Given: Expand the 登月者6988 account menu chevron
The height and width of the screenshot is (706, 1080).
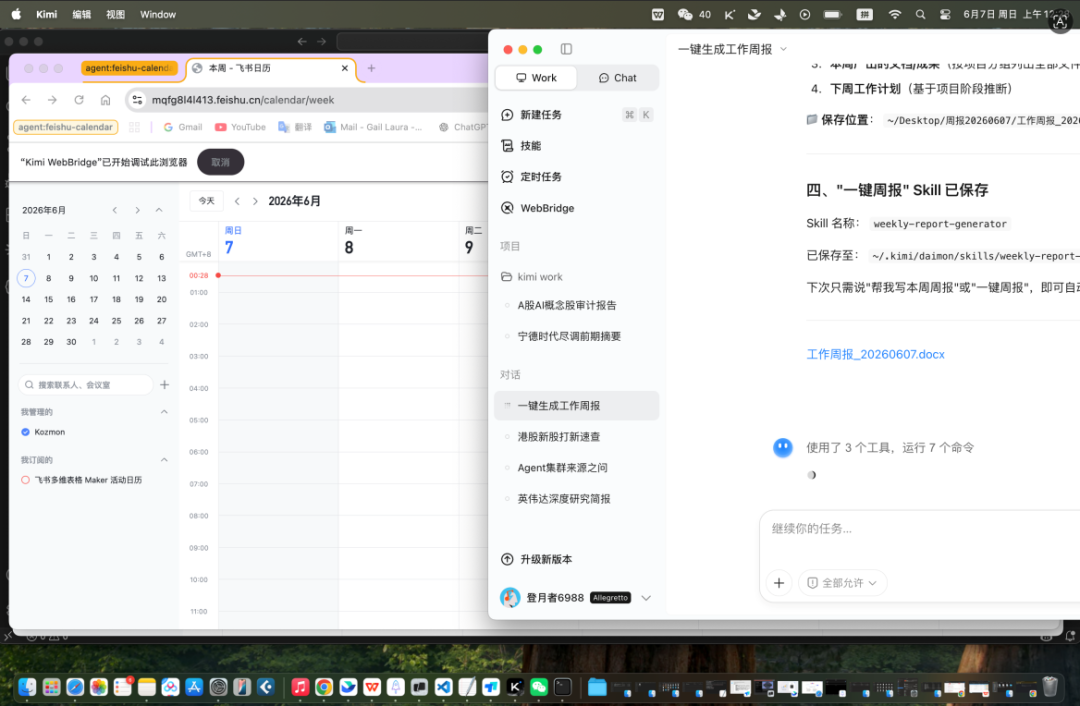Looking at the screenshot, I should pos(645,598).
